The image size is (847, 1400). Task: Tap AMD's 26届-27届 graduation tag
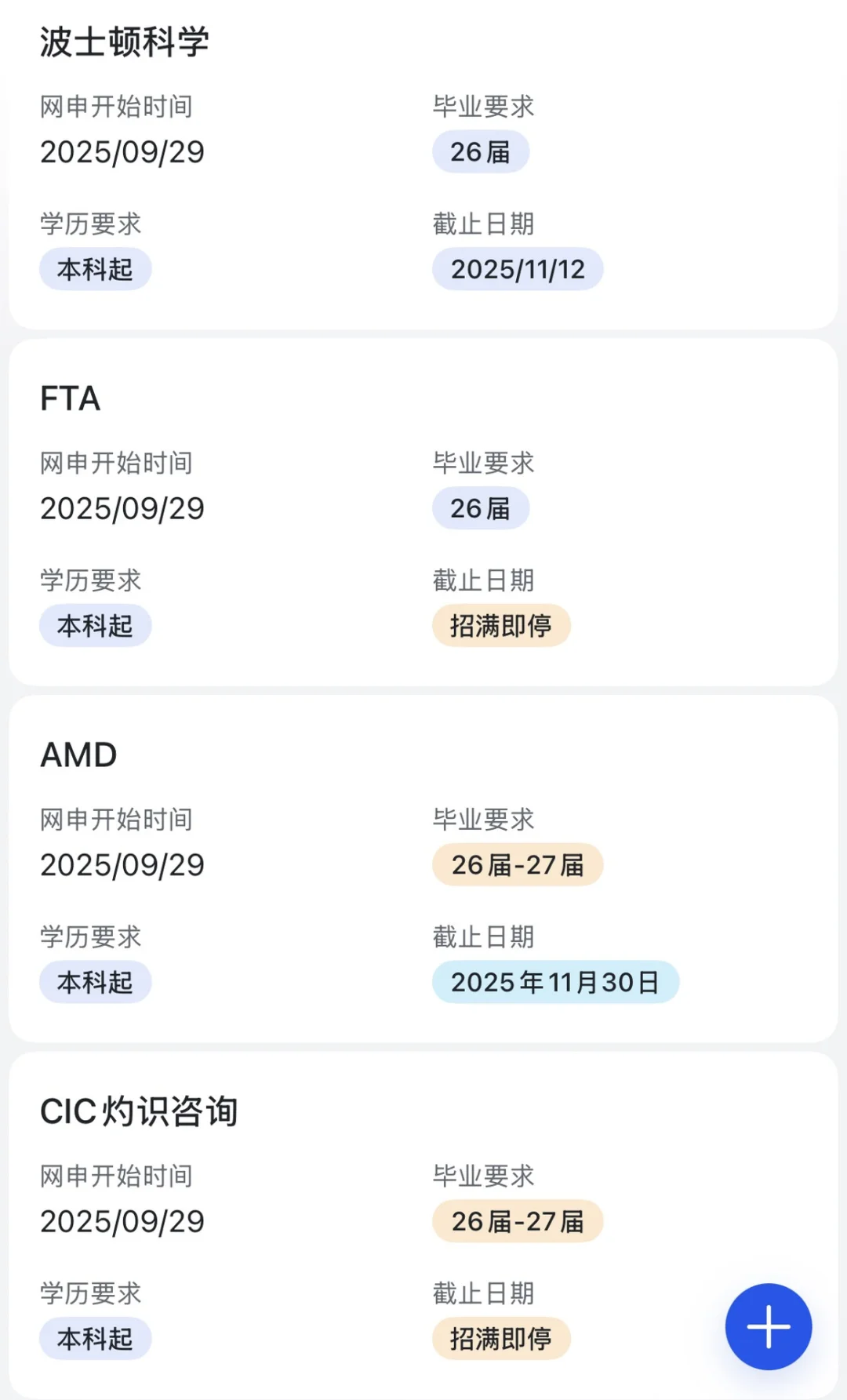518,864
